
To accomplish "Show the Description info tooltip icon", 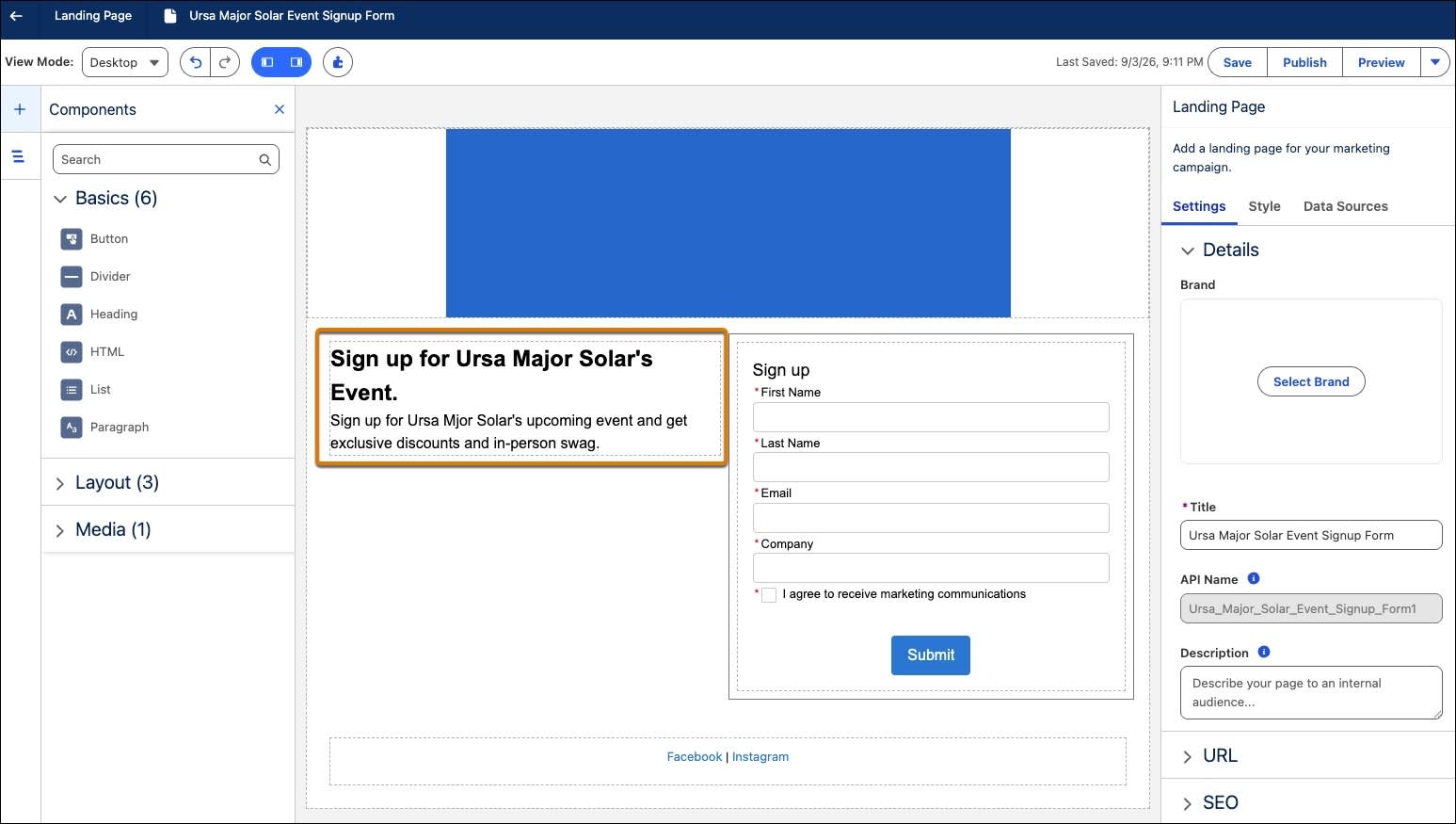I will (1264, 653).
